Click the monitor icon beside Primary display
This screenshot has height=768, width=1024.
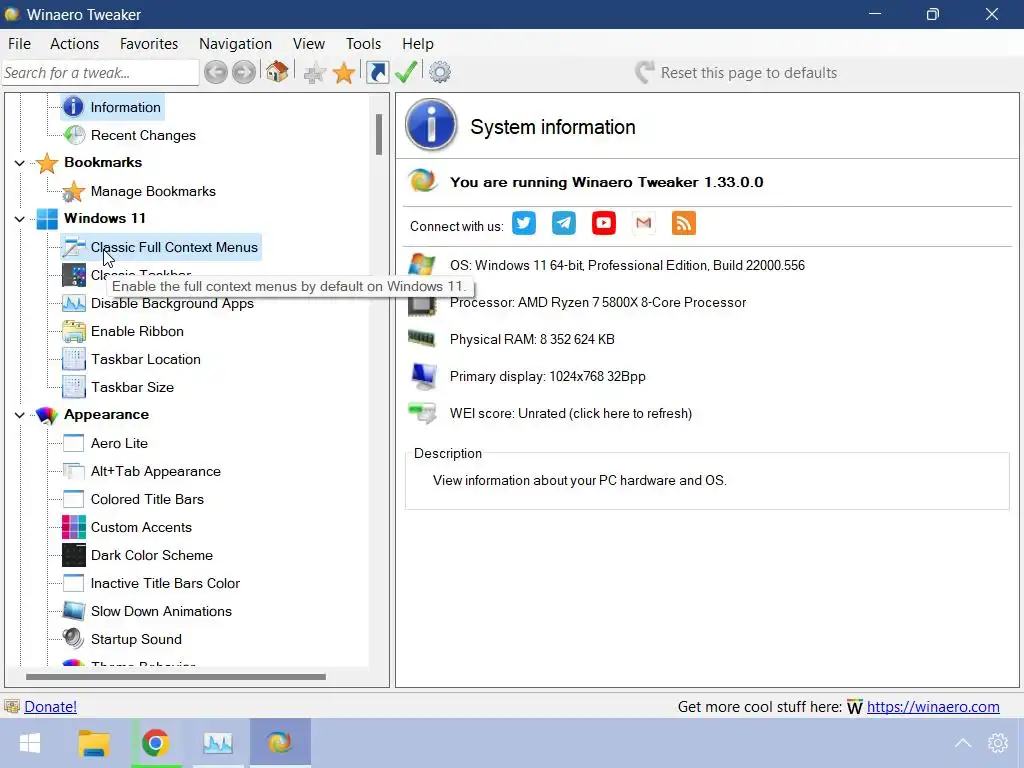[x=423, y=376]
